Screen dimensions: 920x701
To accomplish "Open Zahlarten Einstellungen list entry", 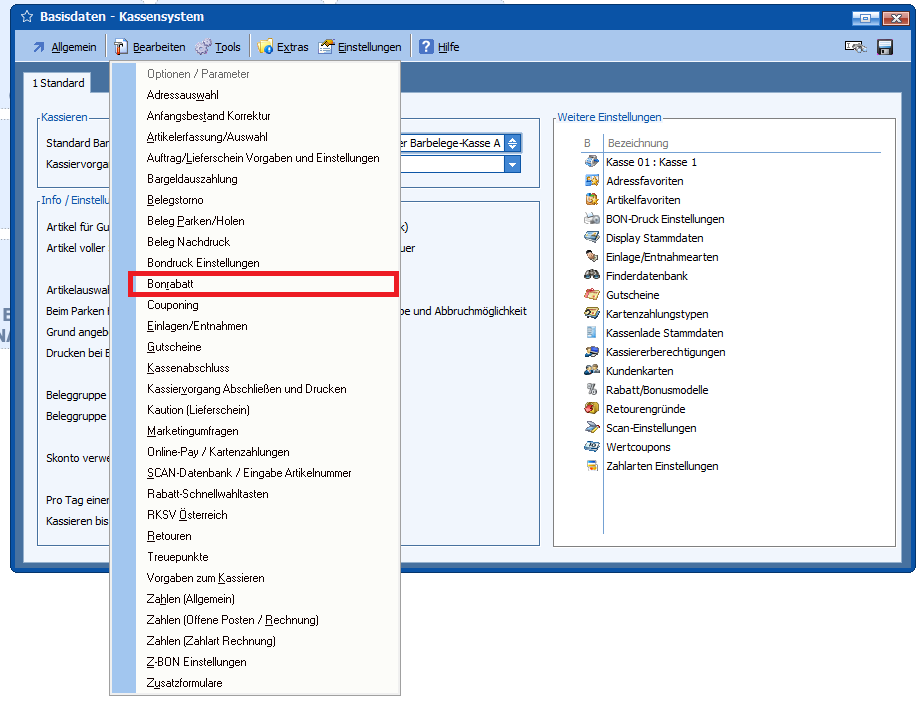I will [661, 466].
